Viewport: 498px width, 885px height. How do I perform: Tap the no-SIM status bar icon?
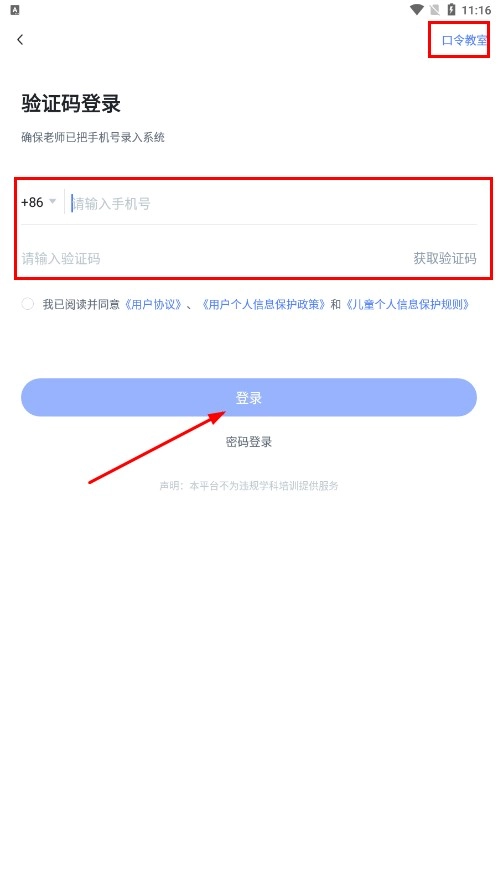tap(435, 10)
